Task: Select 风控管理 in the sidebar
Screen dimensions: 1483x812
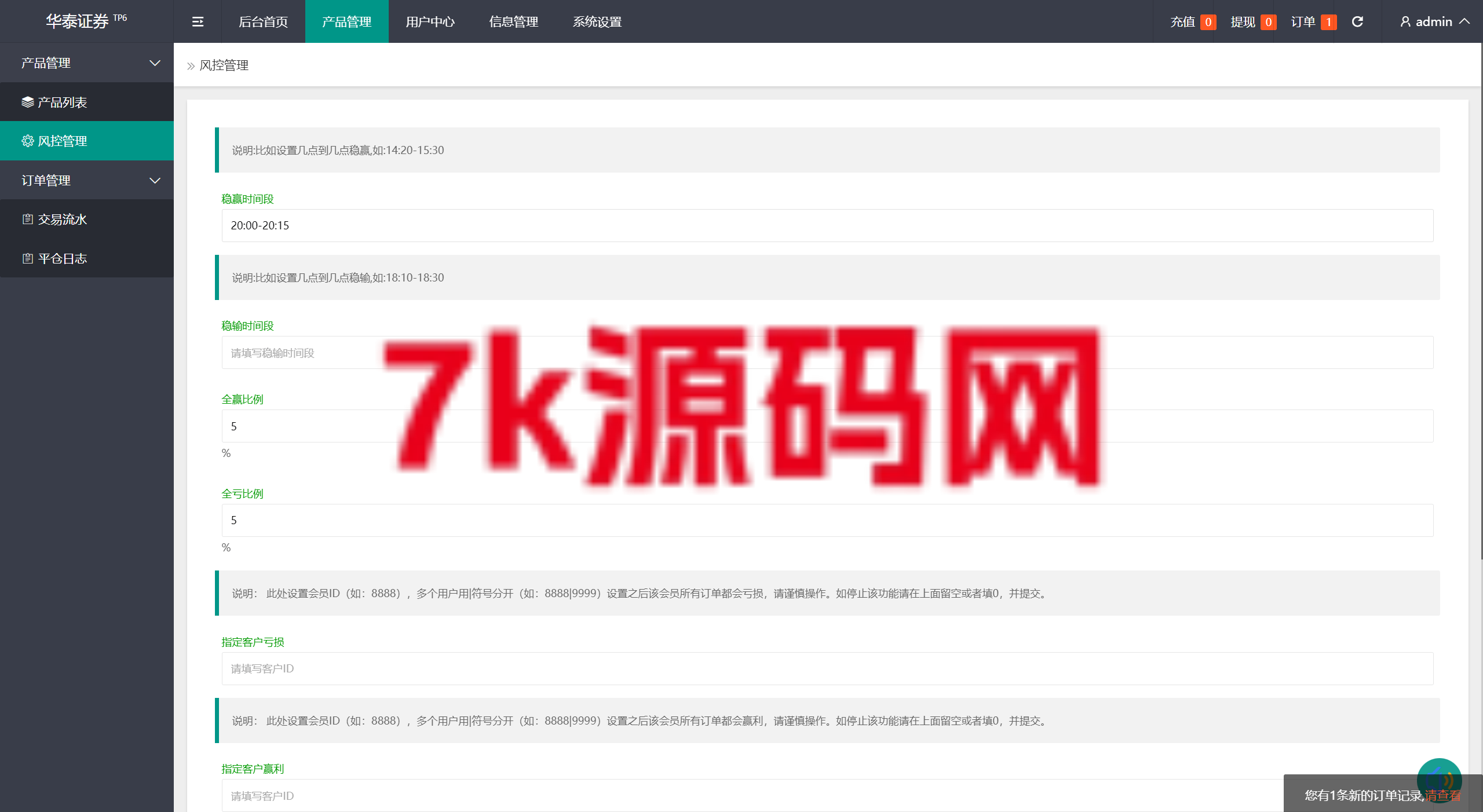Action: [x=87, y=141]
